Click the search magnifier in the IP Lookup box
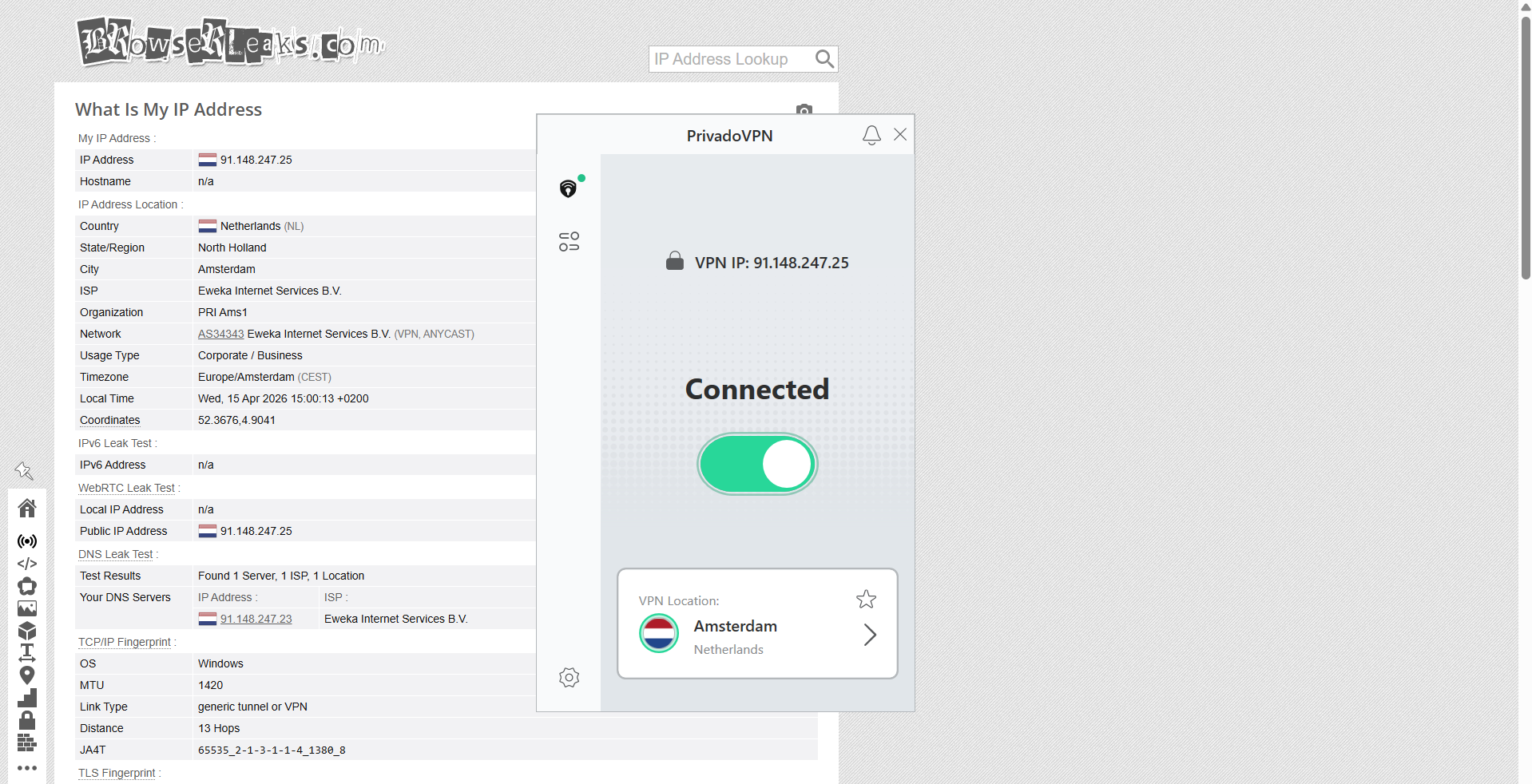1532x784 pixels. (x=824, y=59)
